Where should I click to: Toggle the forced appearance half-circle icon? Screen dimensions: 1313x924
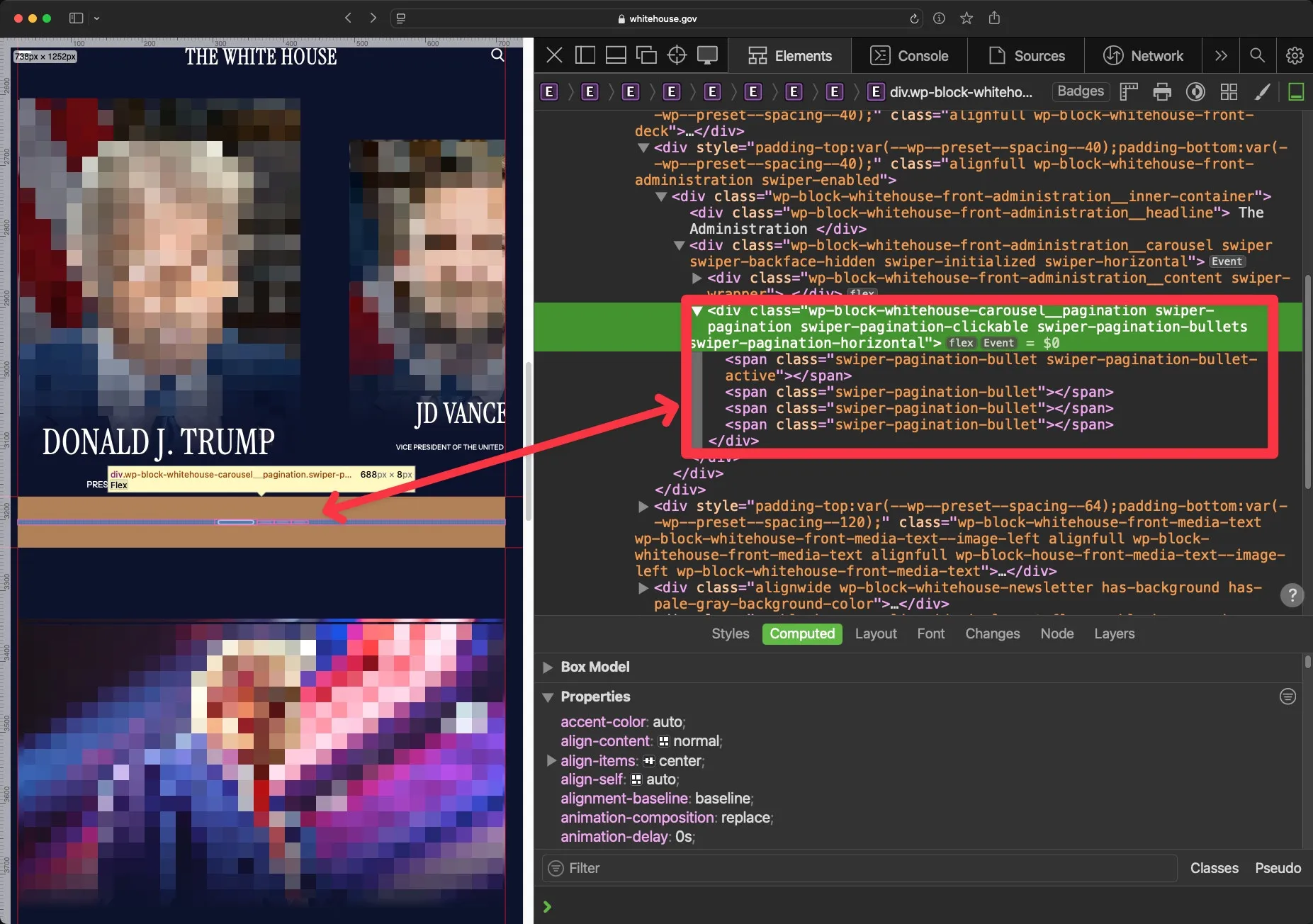point(1195,91)
